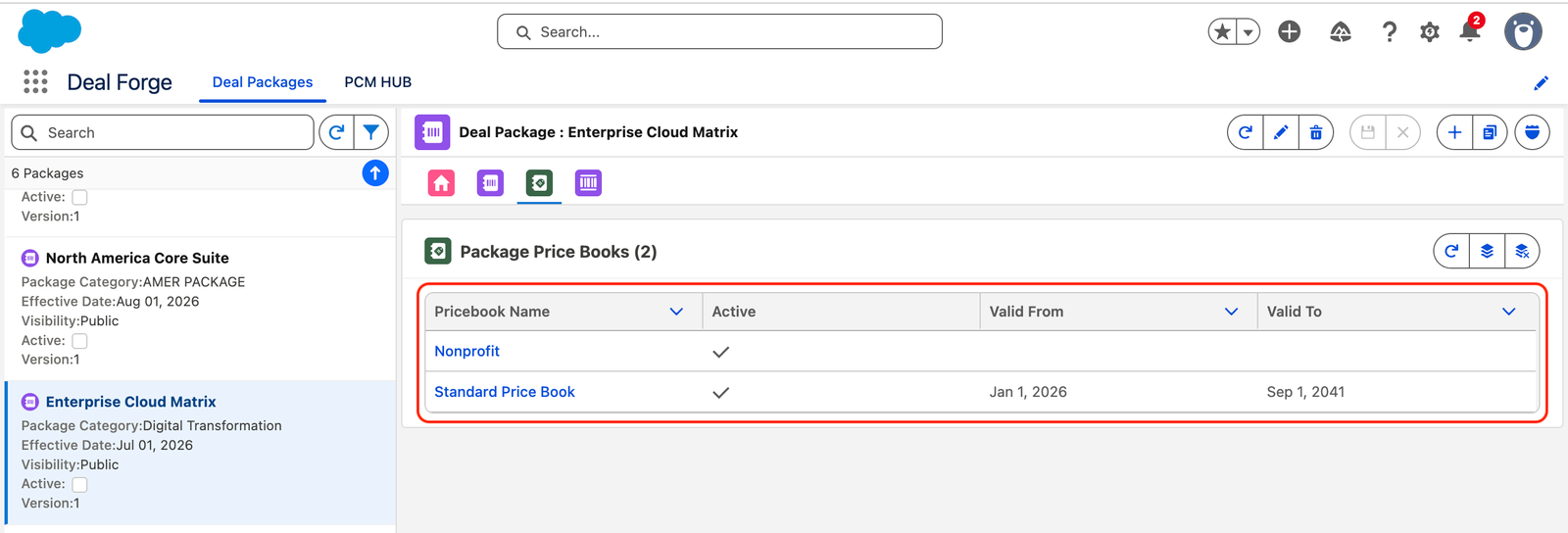1568x533 pixels.
Task: Click Active checkmark in Nonprofit row
Action: pyautogui.click(x=721, y=352)
